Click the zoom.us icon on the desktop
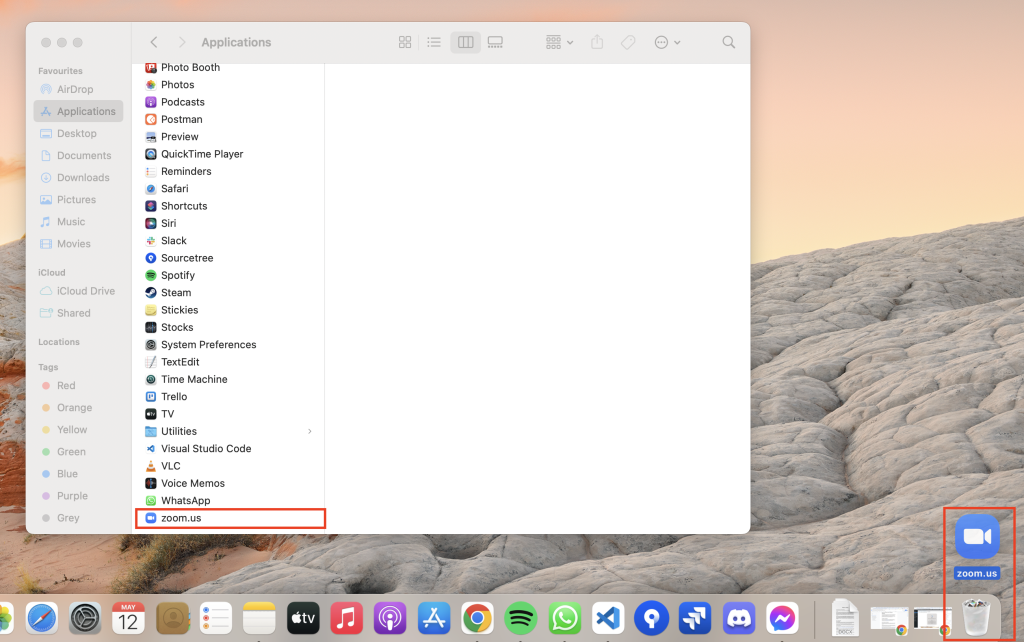Viewport: 1024px width, 642px height. point(977,537)
